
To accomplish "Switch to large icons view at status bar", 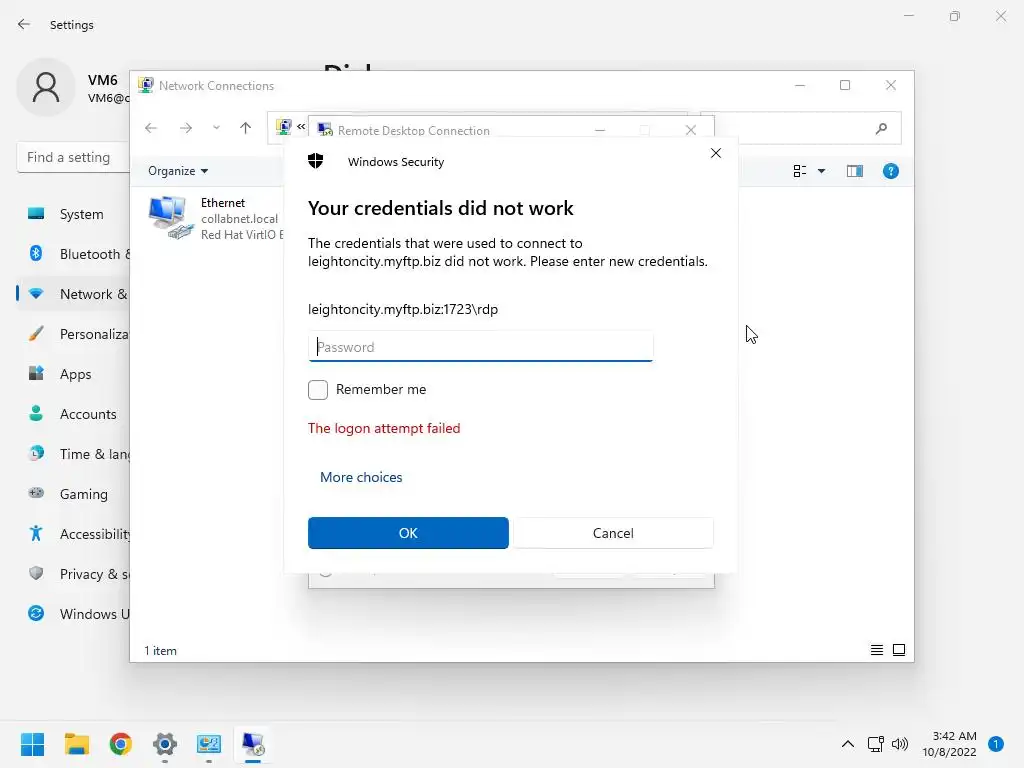I will 899,650.
